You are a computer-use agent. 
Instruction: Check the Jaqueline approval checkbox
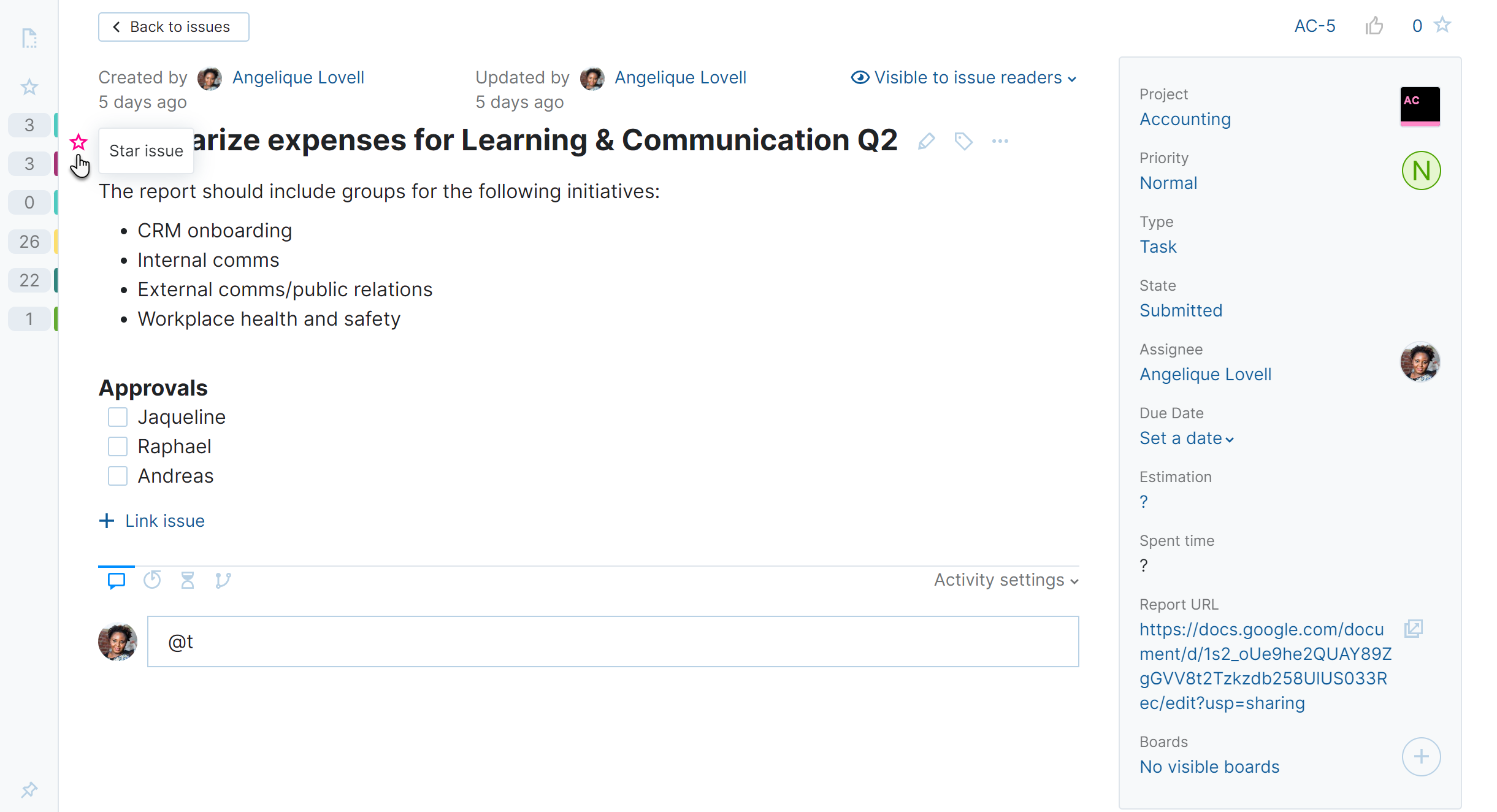tap(118, 417)
